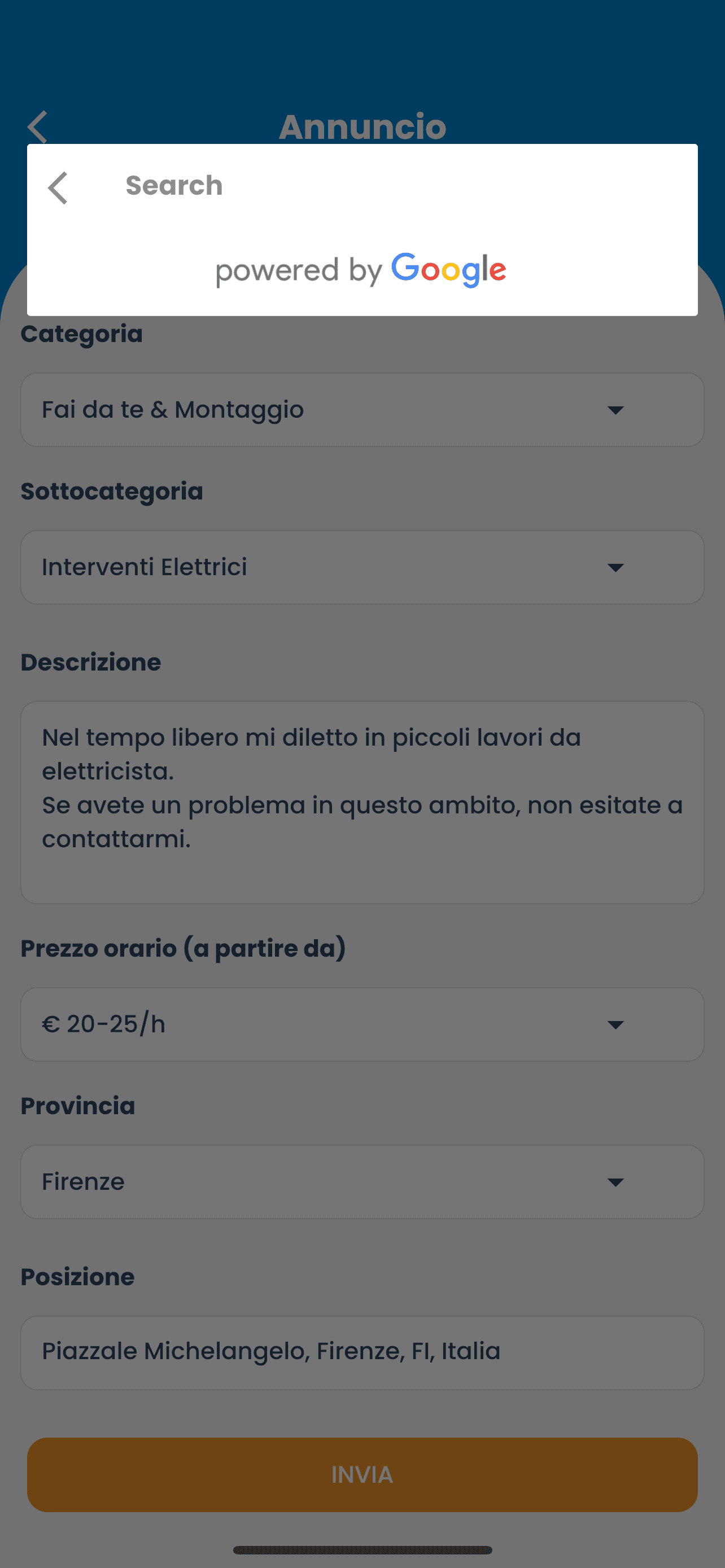Click the Sottocategoria label
The height and width of the screenshot is (1568, 725).
point(112,491)
